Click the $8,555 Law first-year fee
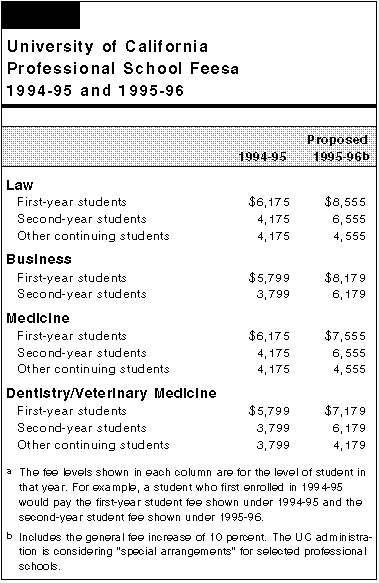Viewport: 379px width, 583px height. pos(345,202)
